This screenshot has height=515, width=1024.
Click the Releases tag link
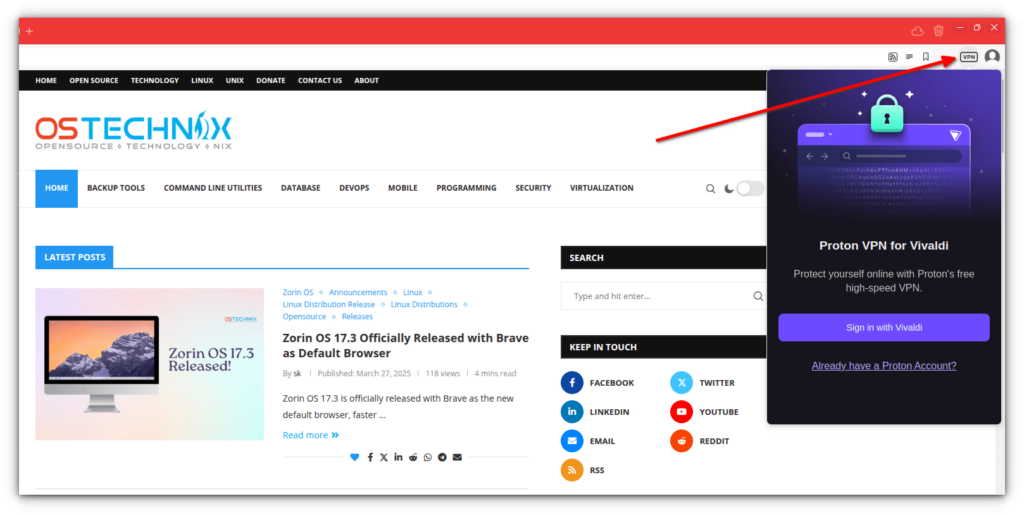pyautogui.click(x=357, y=317)
